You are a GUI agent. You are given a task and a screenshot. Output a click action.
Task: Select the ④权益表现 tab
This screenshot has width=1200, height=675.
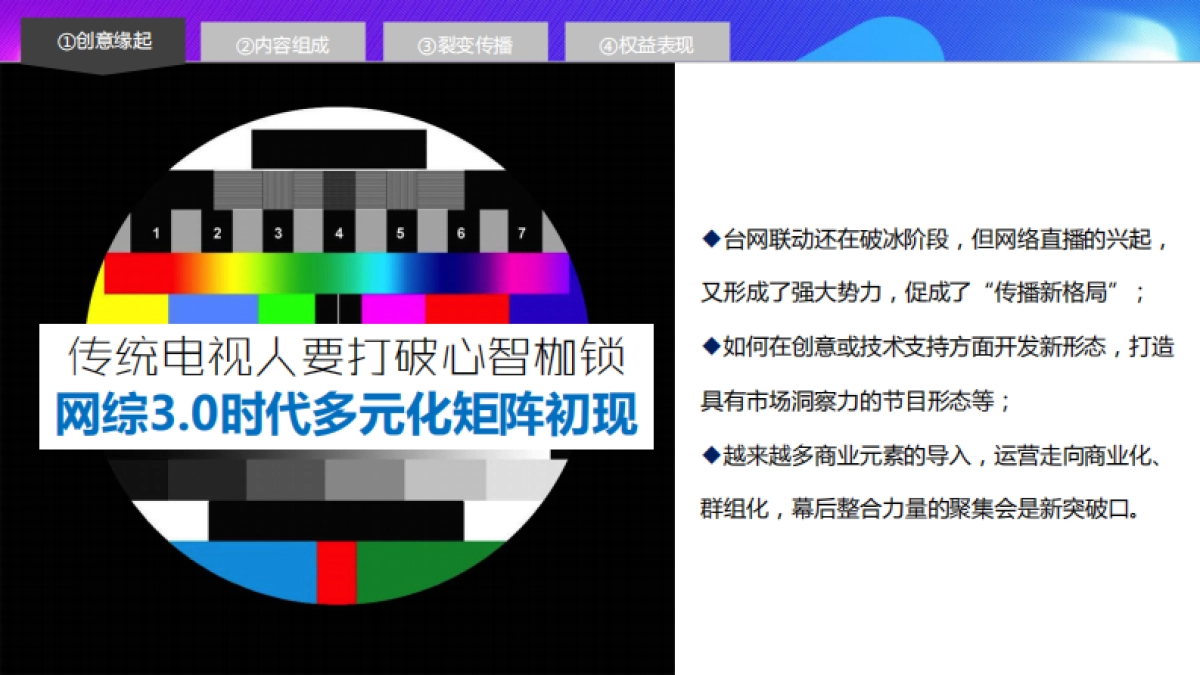click(646, 43)
